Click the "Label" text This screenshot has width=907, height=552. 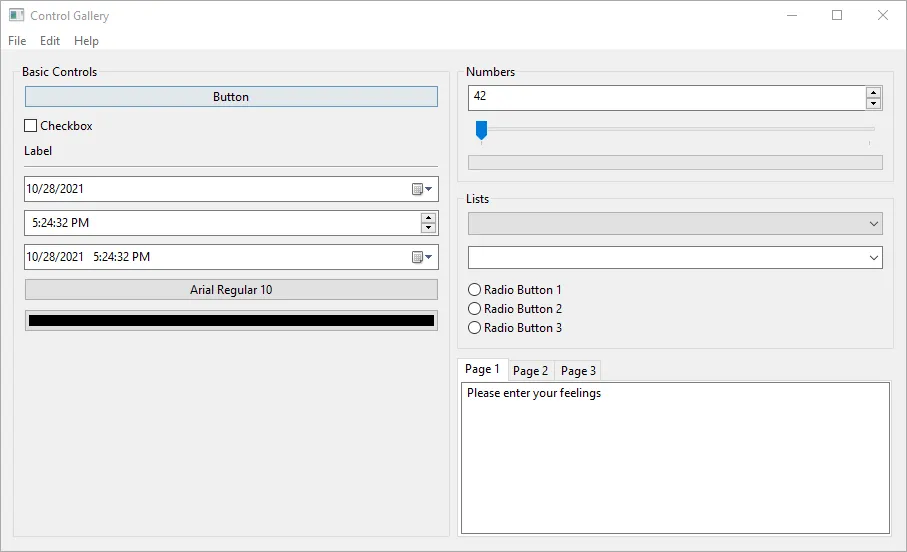38,151
